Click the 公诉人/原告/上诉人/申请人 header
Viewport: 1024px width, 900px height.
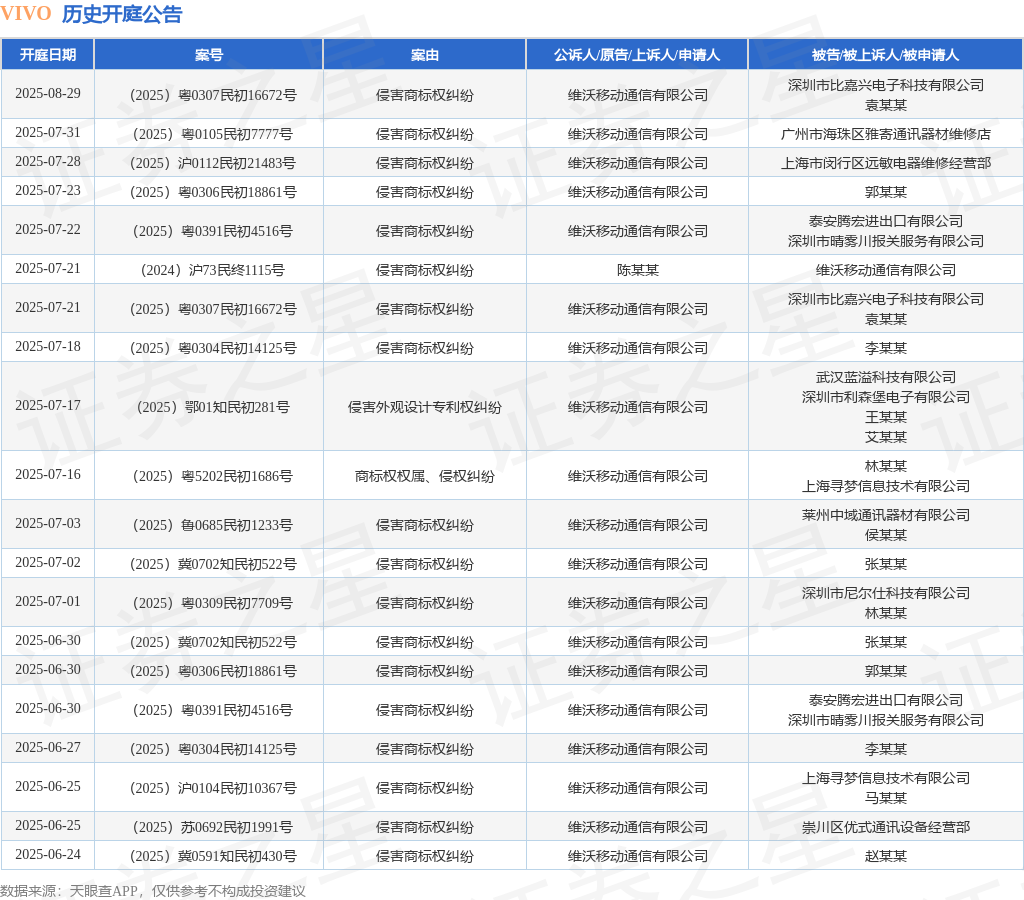(637, 55)
